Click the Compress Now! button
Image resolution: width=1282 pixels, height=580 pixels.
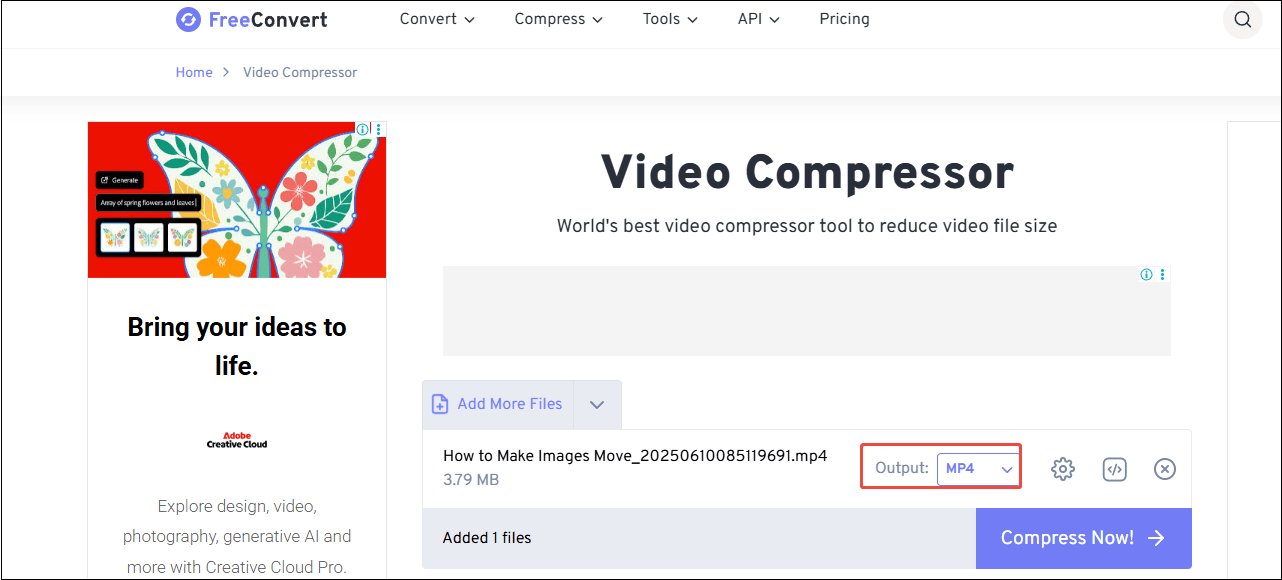(x=1083, y=537)
